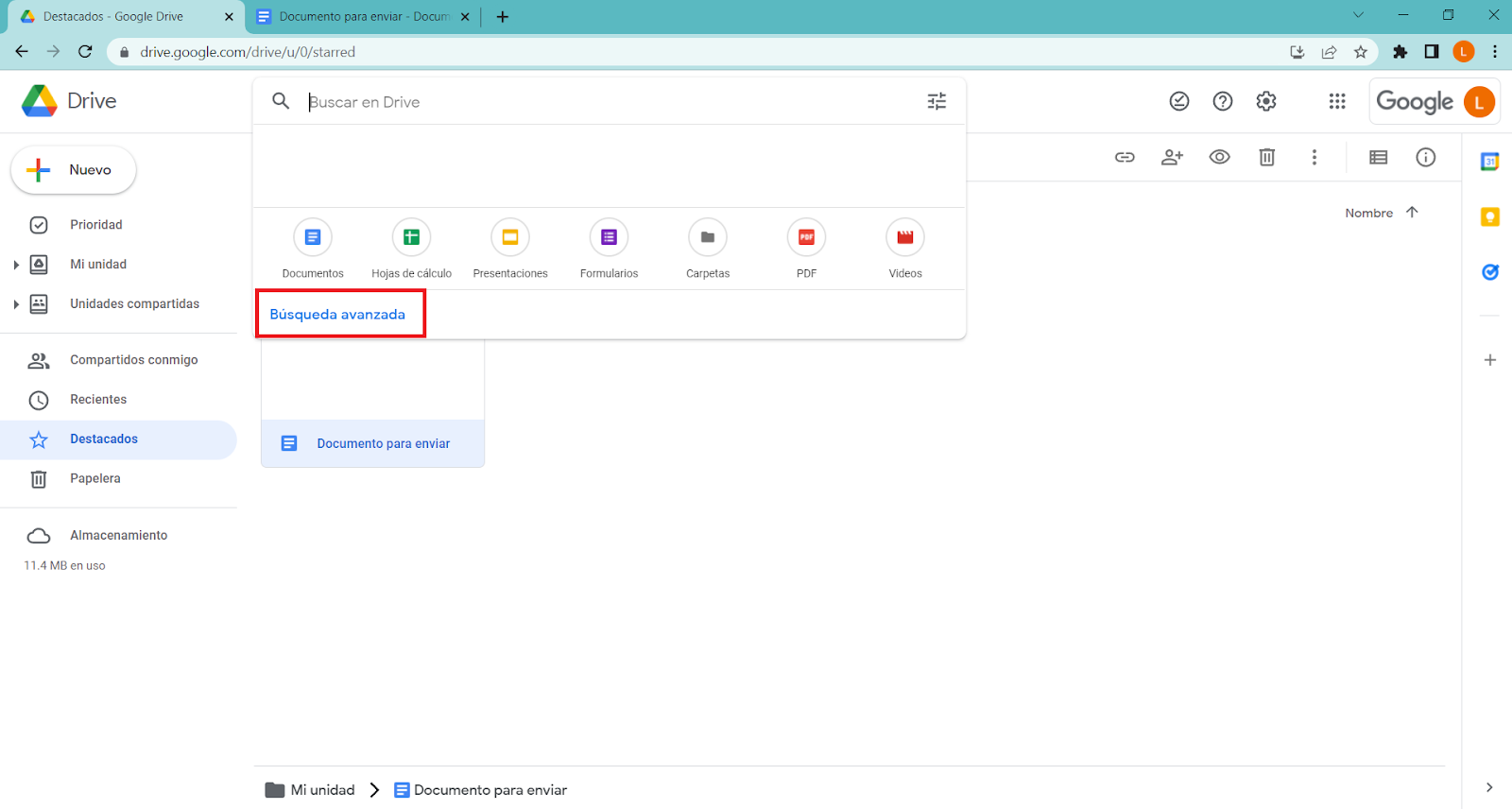
Task: Bookmark this page with star icon
Action: click(x=1361, y=52)
